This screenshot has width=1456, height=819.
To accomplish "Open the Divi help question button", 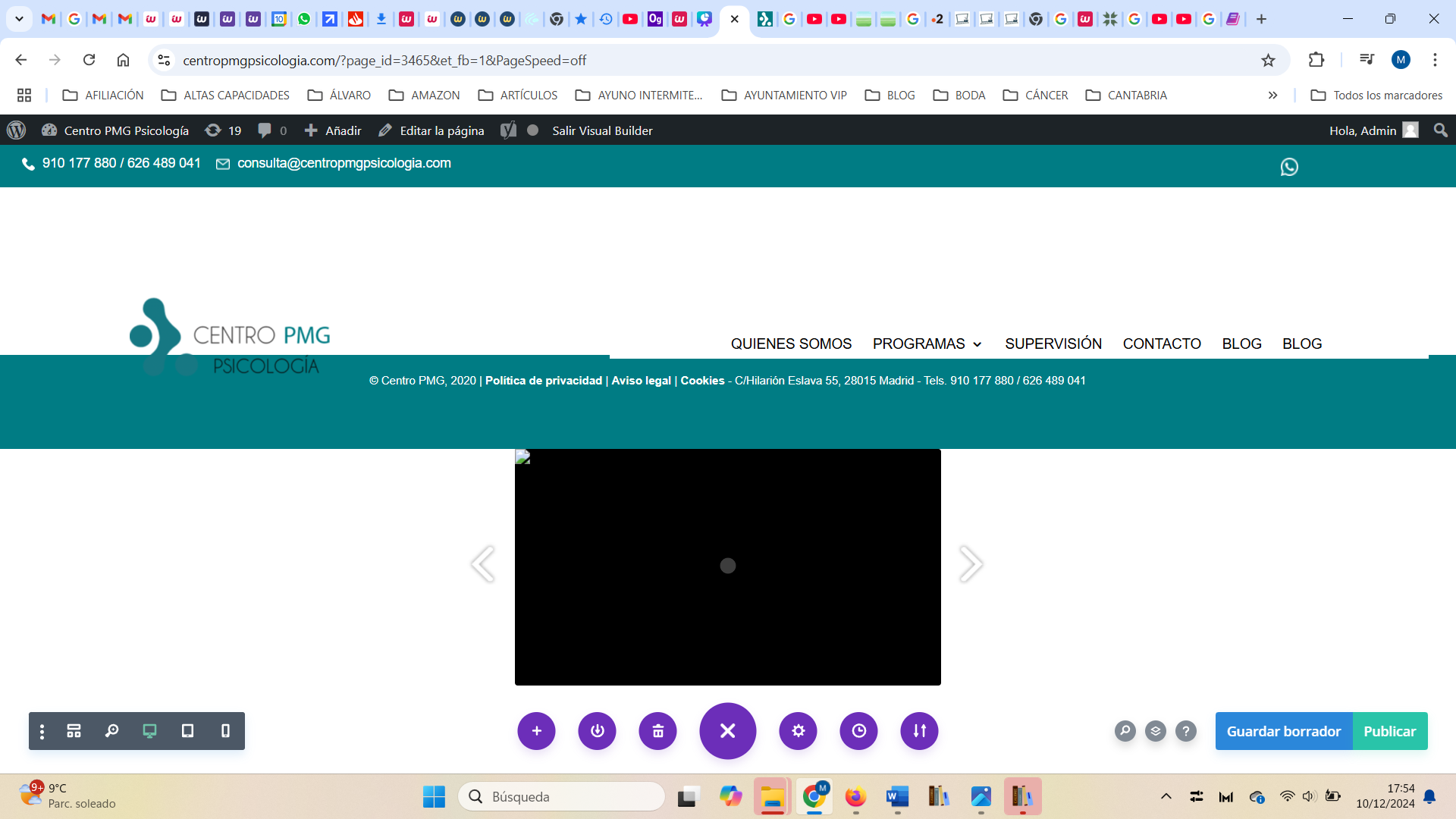I will pyautogui.click(x=1185, y=731).
